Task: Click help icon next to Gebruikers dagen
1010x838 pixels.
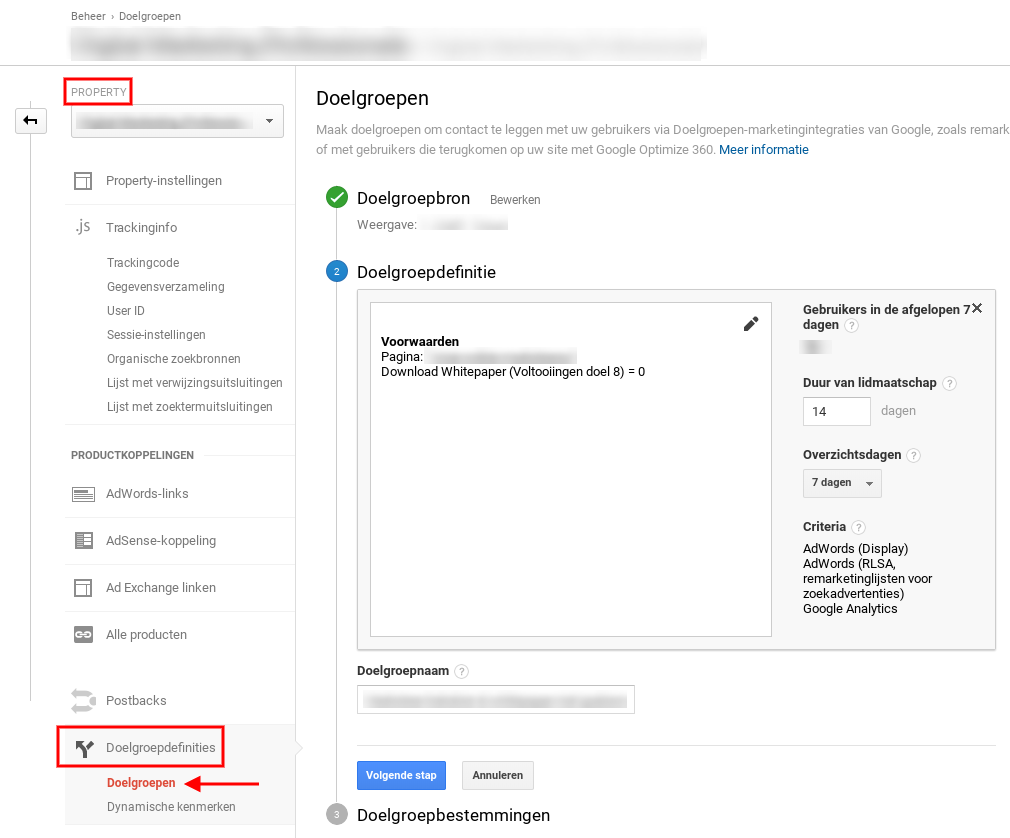Action: pyautogui.click(x=852, y=325)
